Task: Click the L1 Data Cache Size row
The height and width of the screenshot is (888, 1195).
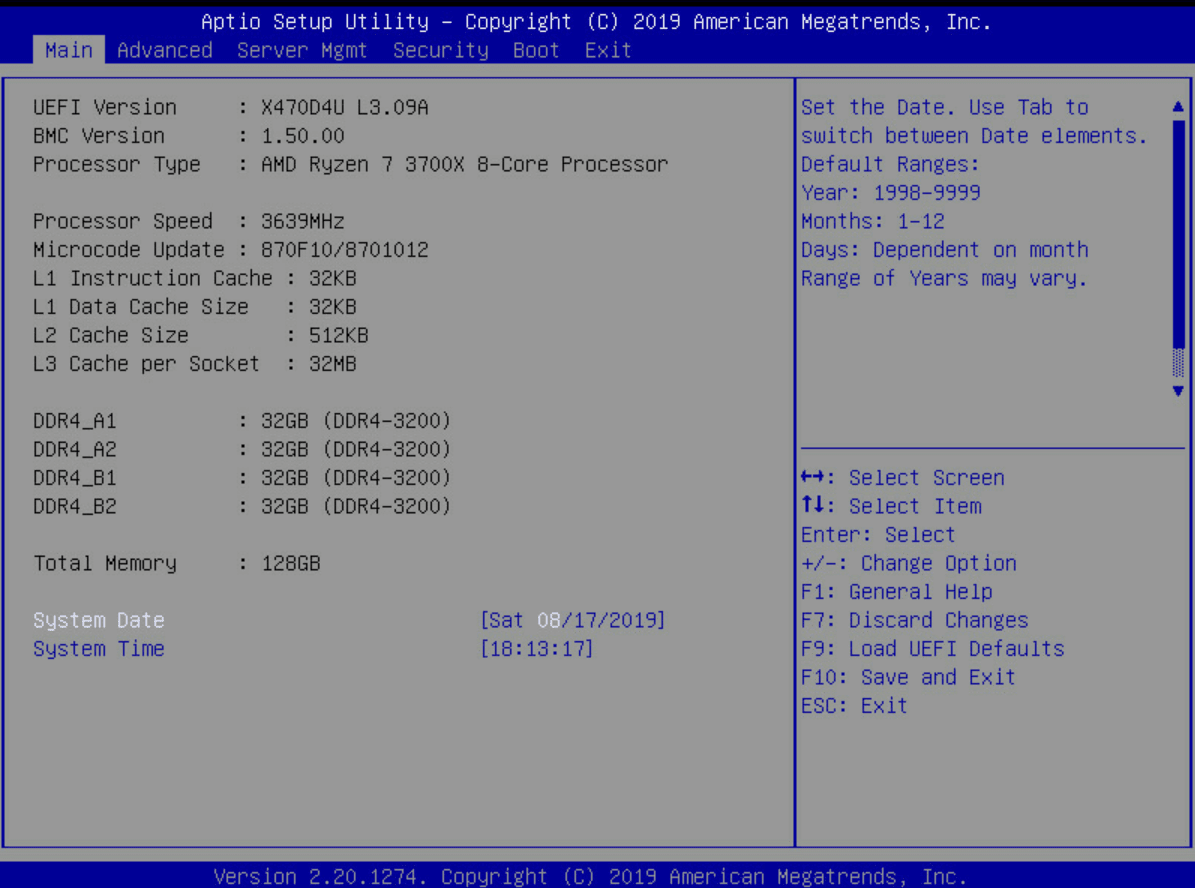Action: coord(194,307)
